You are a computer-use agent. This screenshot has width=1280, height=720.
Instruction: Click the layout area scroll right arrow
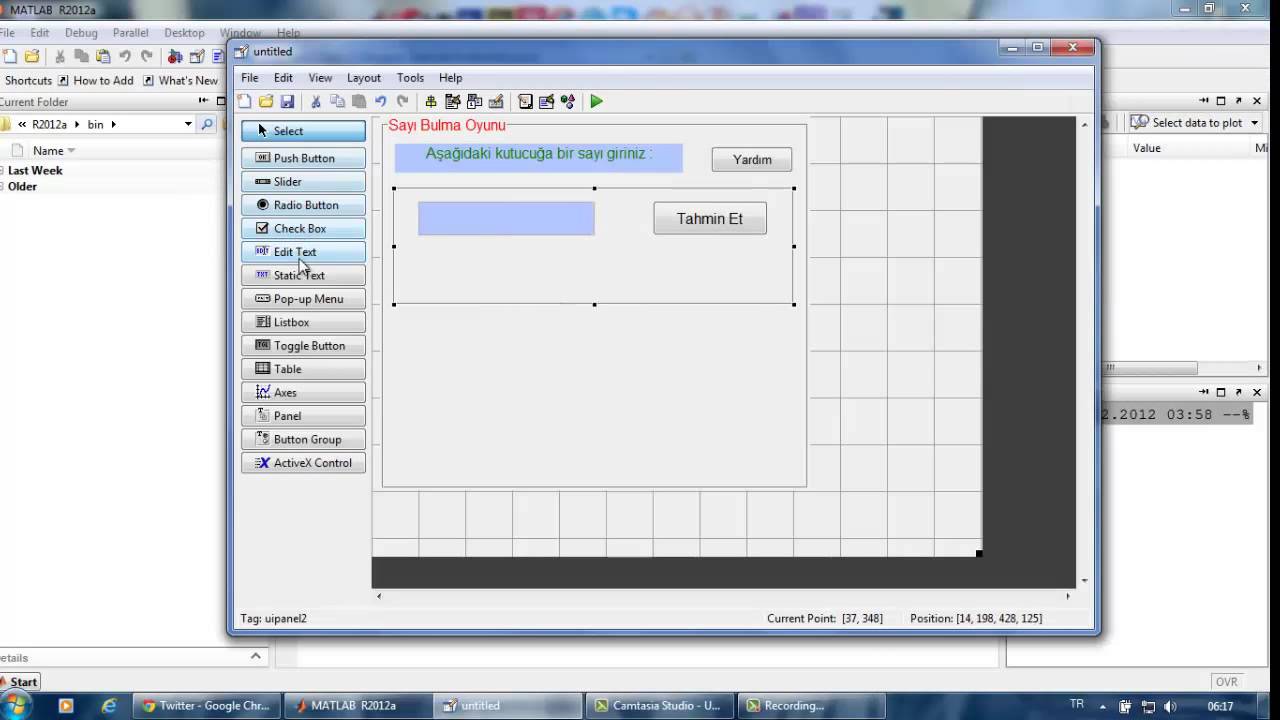click(x=1068, y=596)
